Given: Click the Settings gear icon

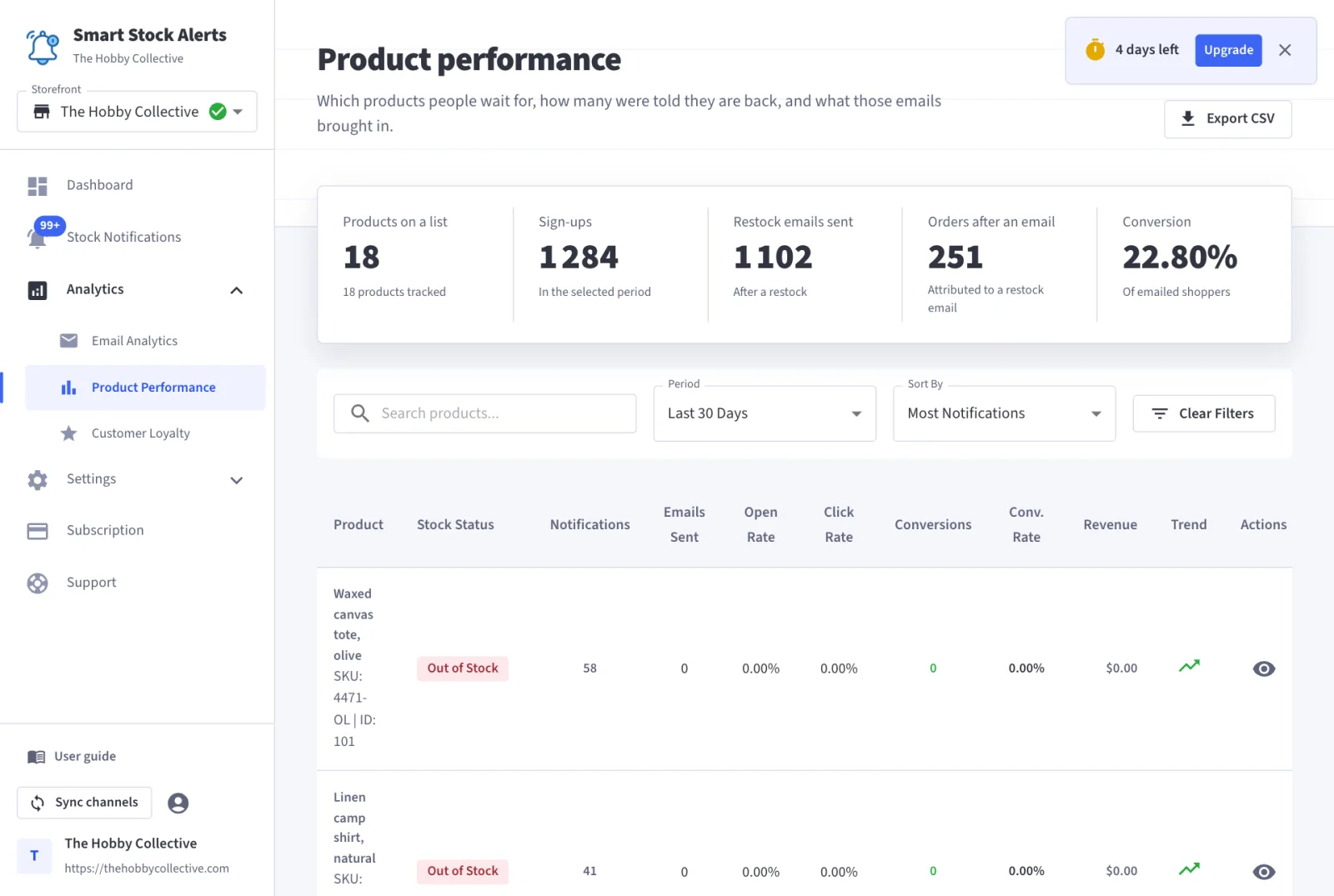Looking at the screenshot, I should point(38,480).
